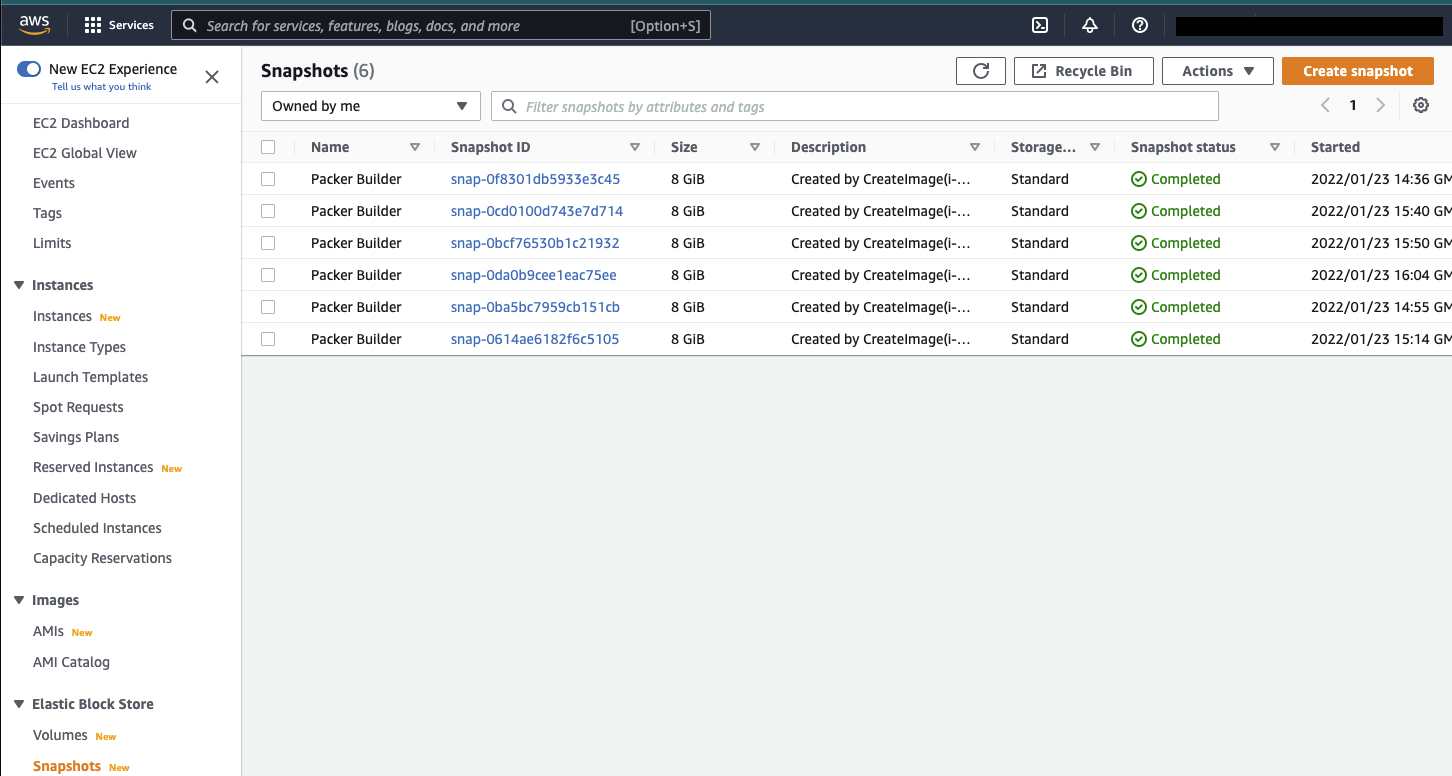Screen dimensions: 1452x776
Task: Toggle the New EC2 Experience switch
Action: tap(29, 69)
